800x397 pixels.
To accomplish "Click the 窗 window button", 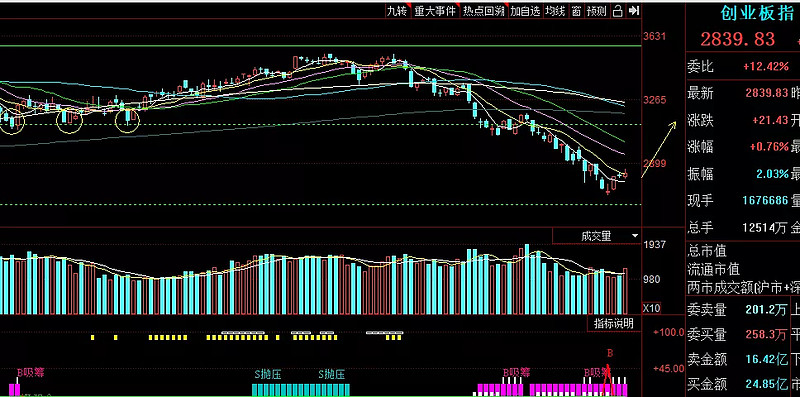I will pyautogui.click(x=576, y=11).
